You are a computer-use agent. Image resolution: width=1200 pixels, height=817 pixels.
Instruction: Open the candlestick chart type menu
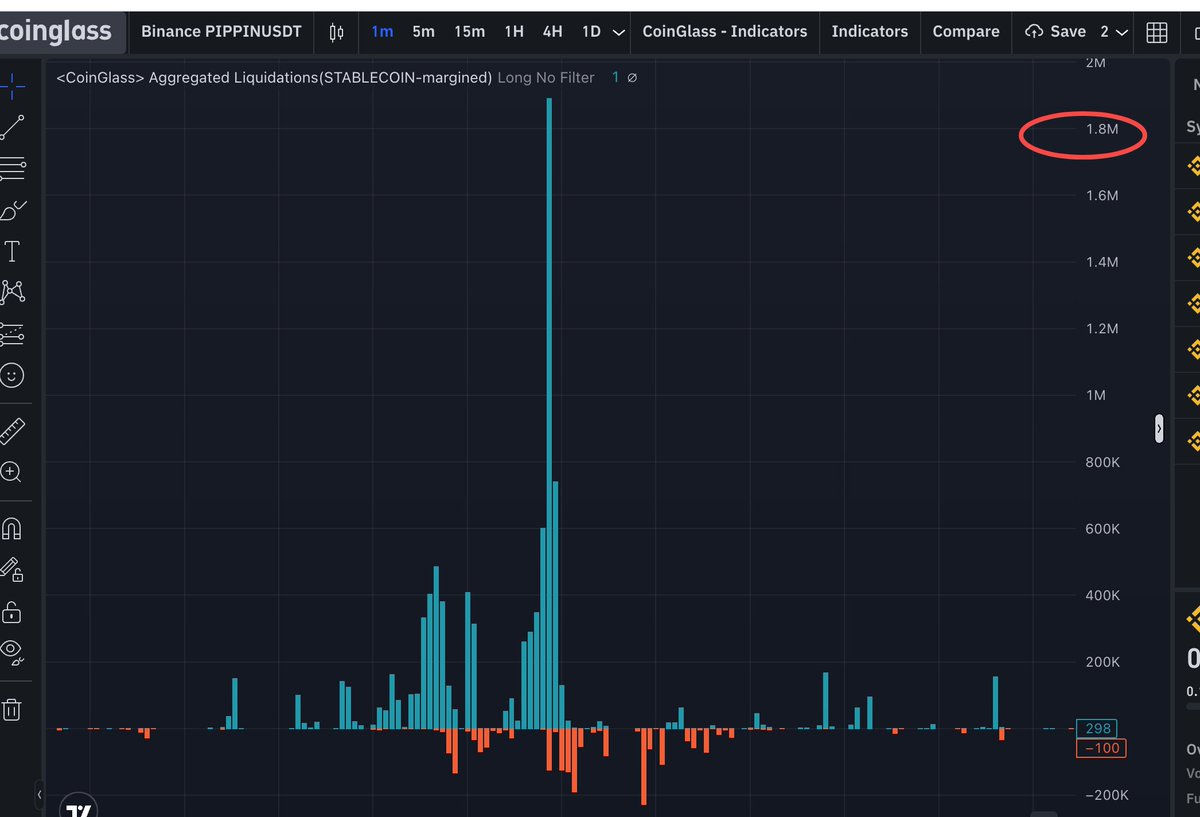tap(336, 32)
